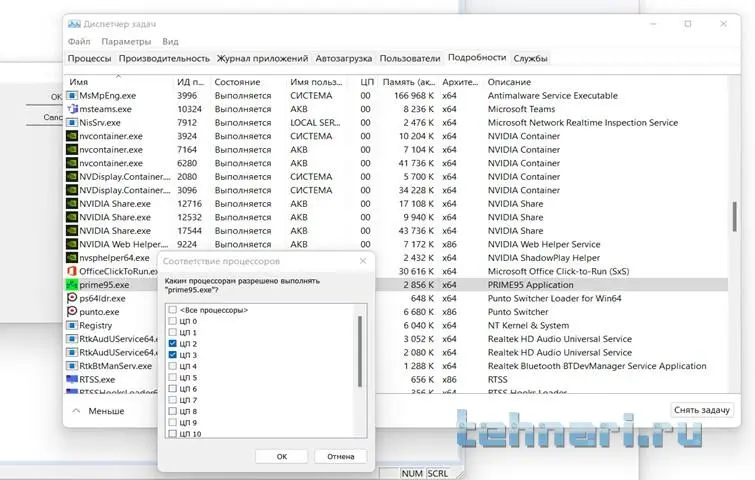The image size is (755, 480).
Task: Switch to the Процессы tab
Action: pos(89,58)
